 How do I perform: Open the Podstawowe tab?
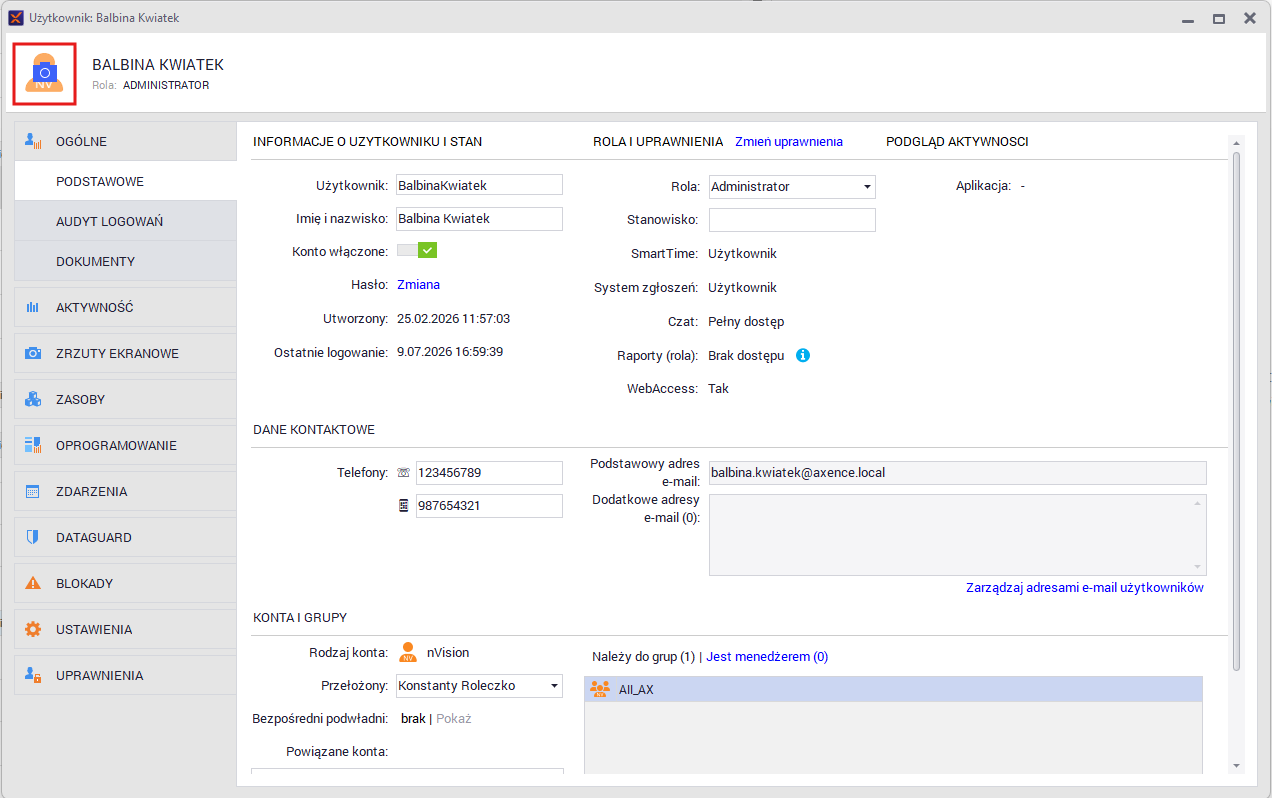tap(126, 182)
